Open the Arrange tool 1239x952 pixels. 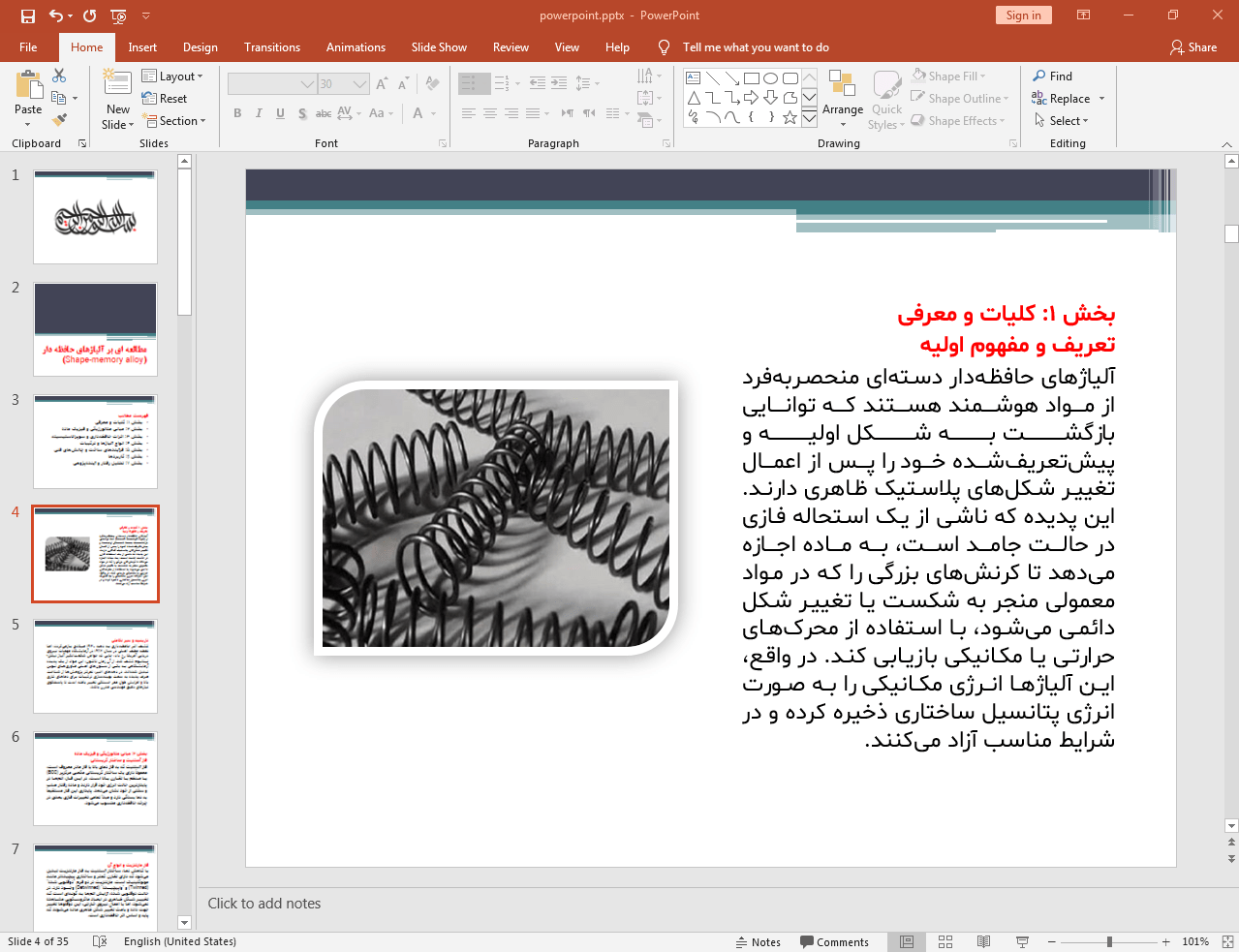pyautogui.click(x=842, y=98)
